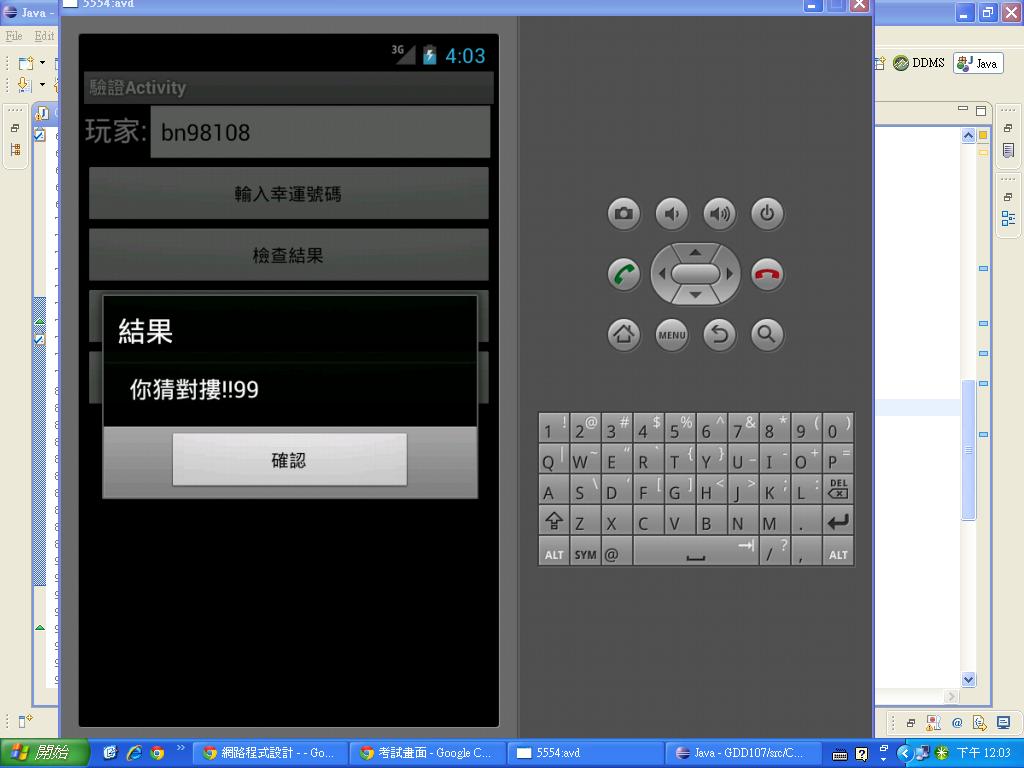Click the 檢查結果 button
The width and height of the screenshot is (1024, 768).
pyautogui.click(x=288, y=255)
